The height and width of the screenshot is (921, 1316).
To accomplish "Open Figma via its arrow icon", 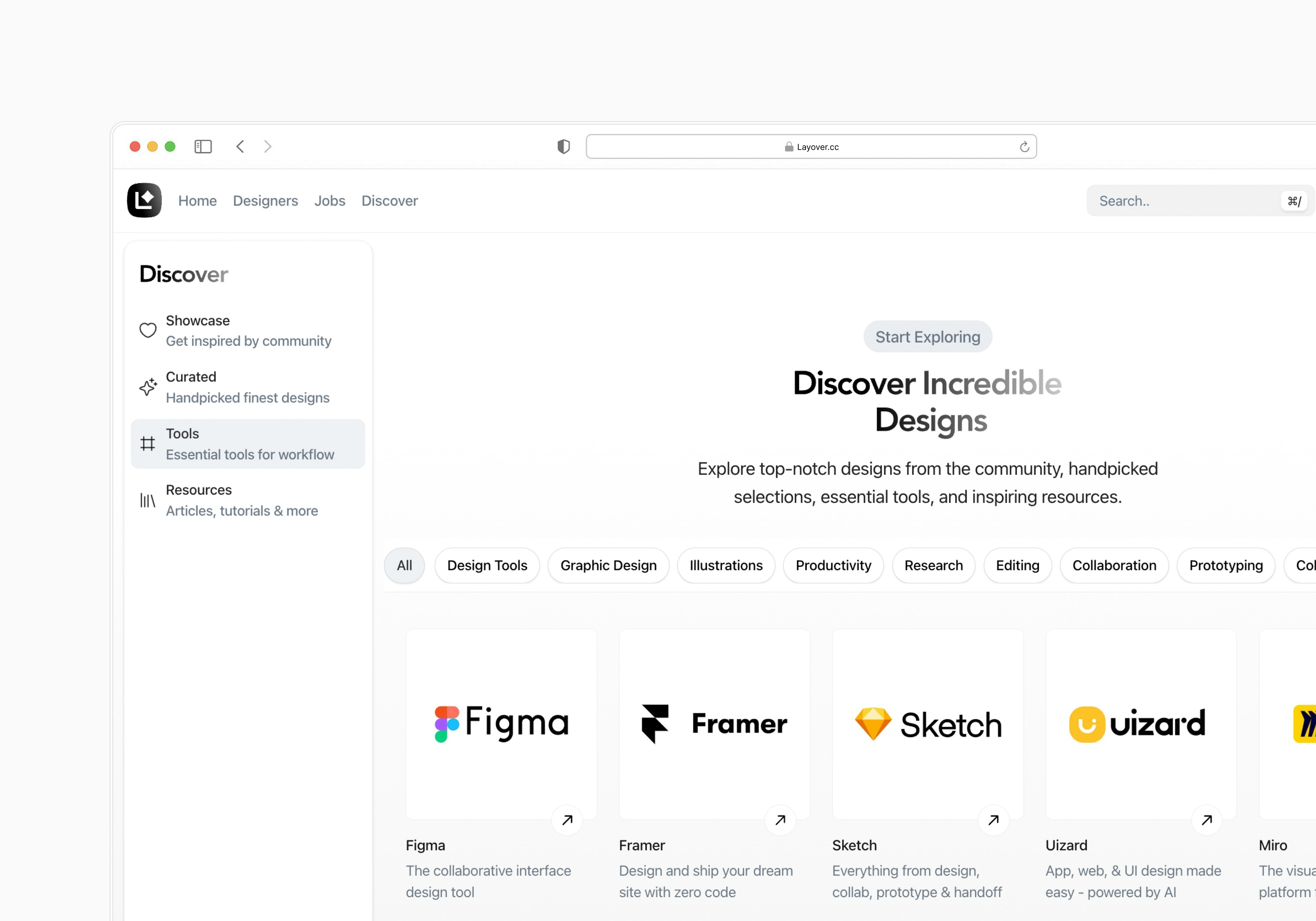I will 567,819.
